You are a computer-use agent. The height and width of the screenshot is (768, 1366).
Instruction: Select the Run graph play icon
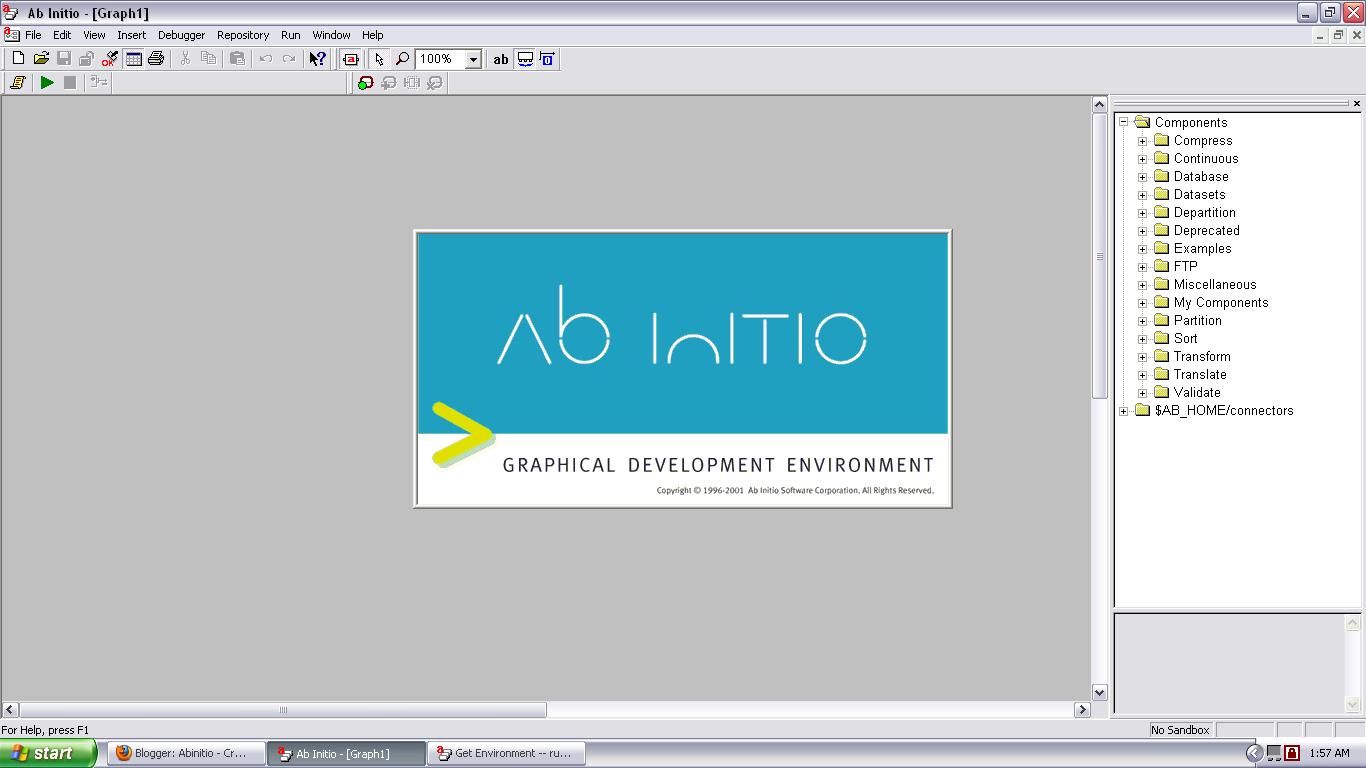tap(46, 83)
